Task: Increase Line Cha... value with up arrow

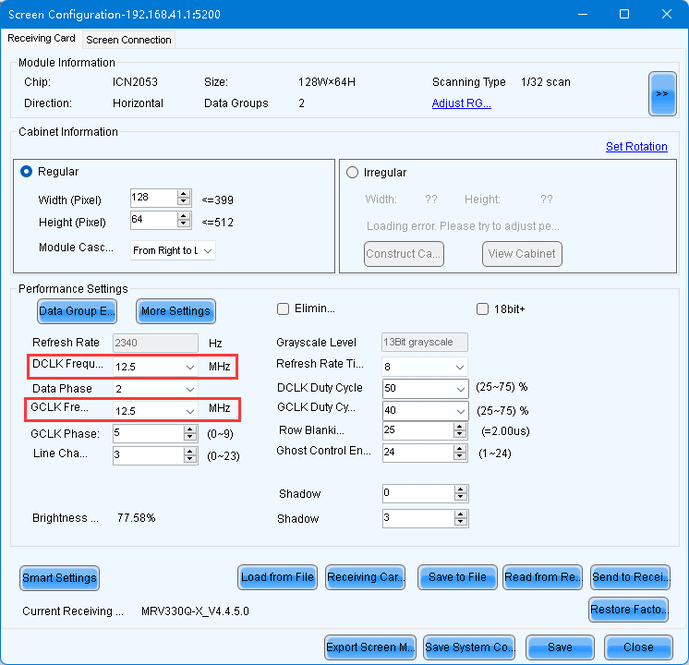Action: click(190, 451)
